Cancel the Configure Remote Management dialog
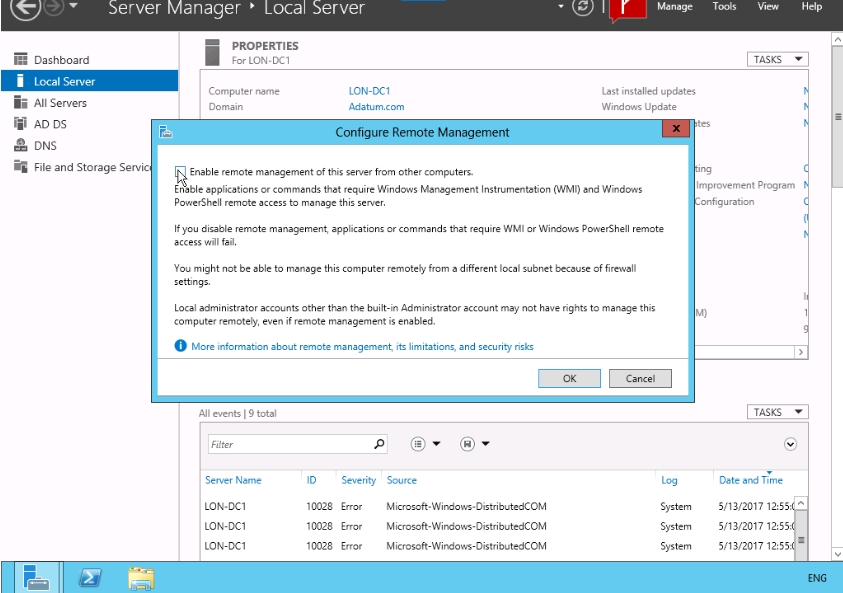843x593 pixels. 640,378
